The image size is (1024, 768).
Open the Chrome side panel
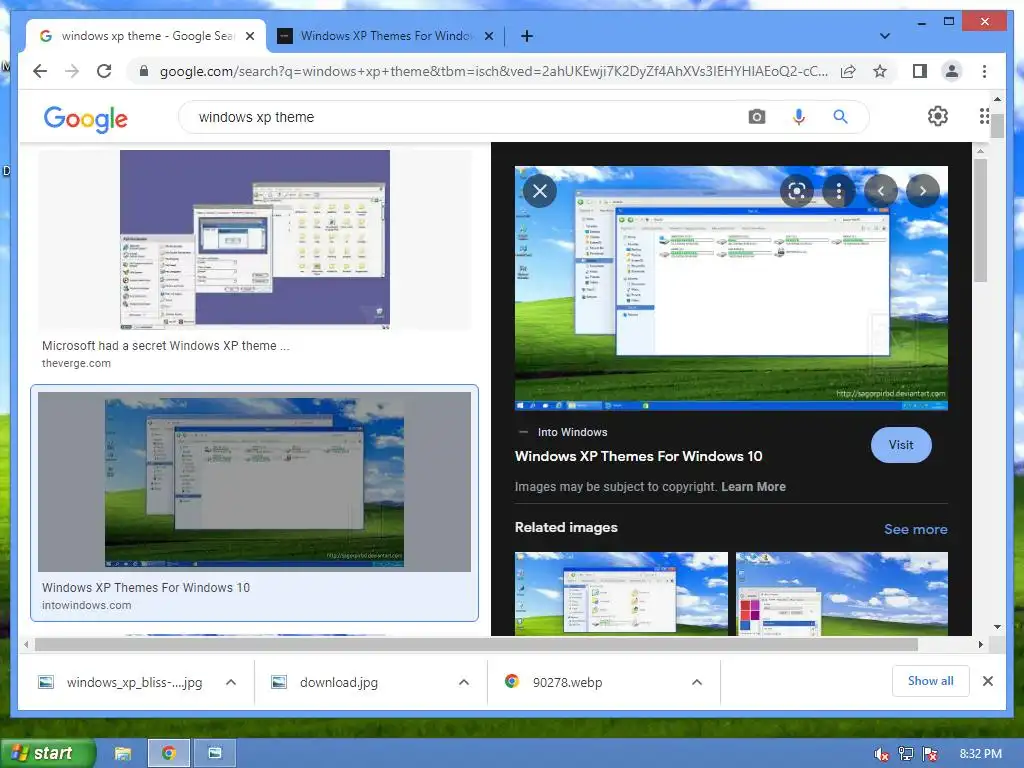[920, 71]
